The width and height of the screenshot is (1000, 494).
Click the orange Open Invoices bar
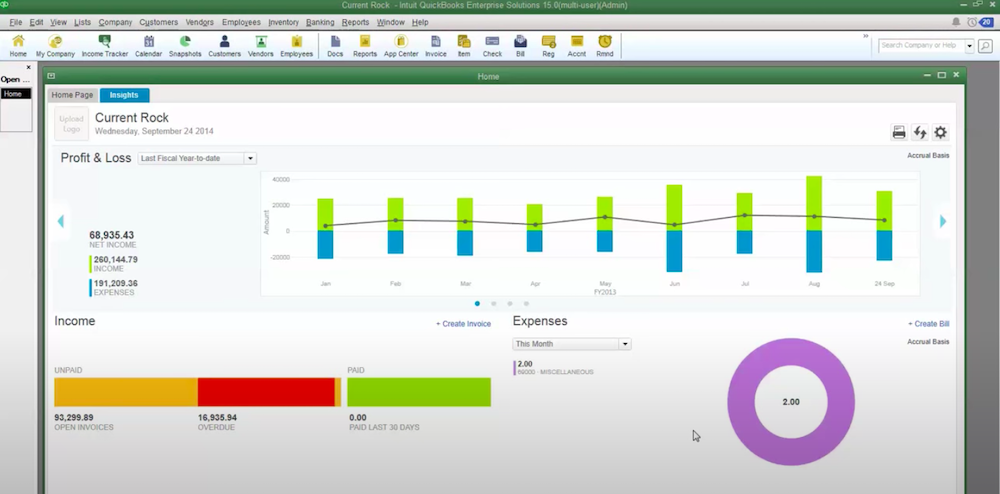126,392
